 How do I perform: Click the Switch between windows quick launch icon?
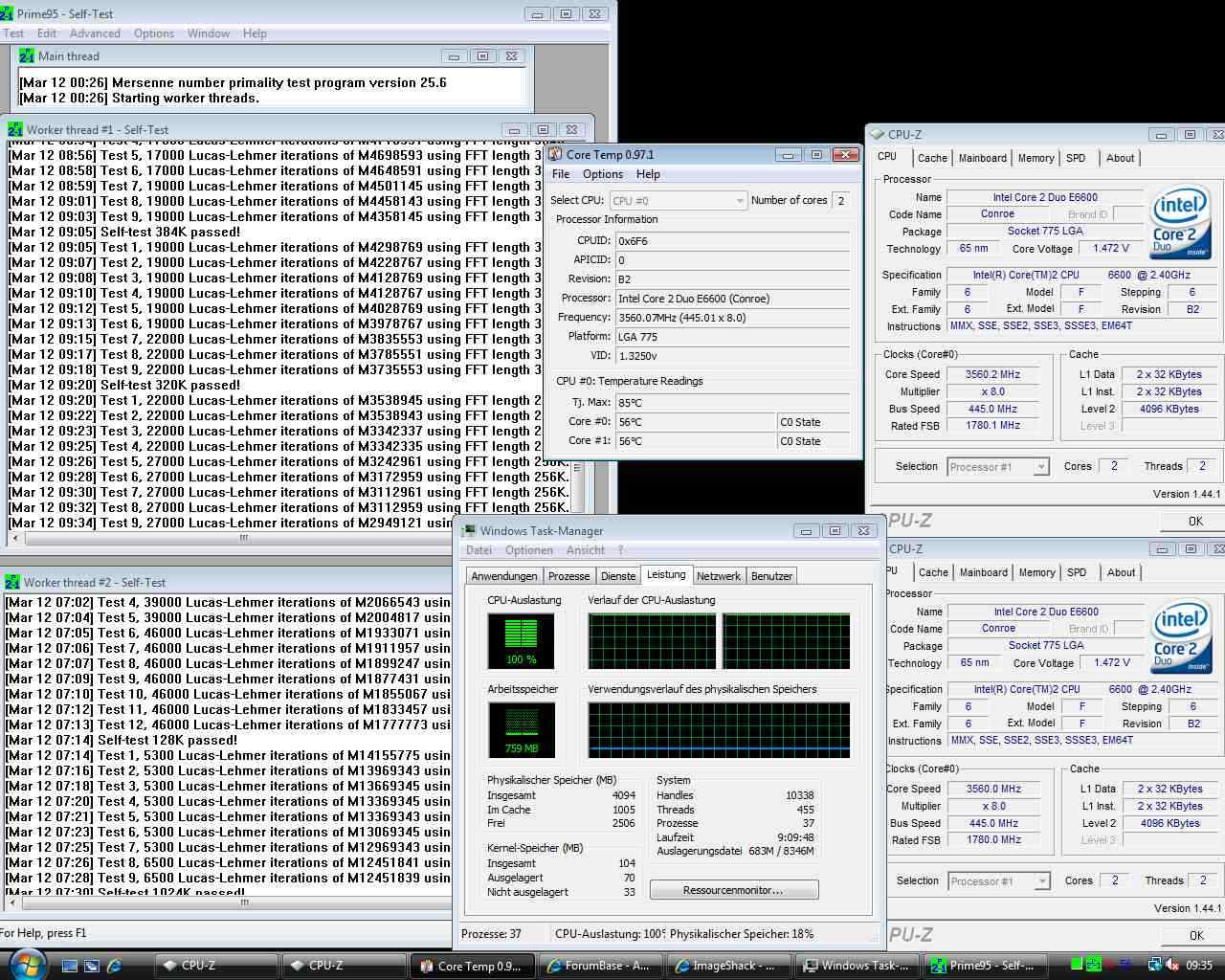(x=92, y=966)
